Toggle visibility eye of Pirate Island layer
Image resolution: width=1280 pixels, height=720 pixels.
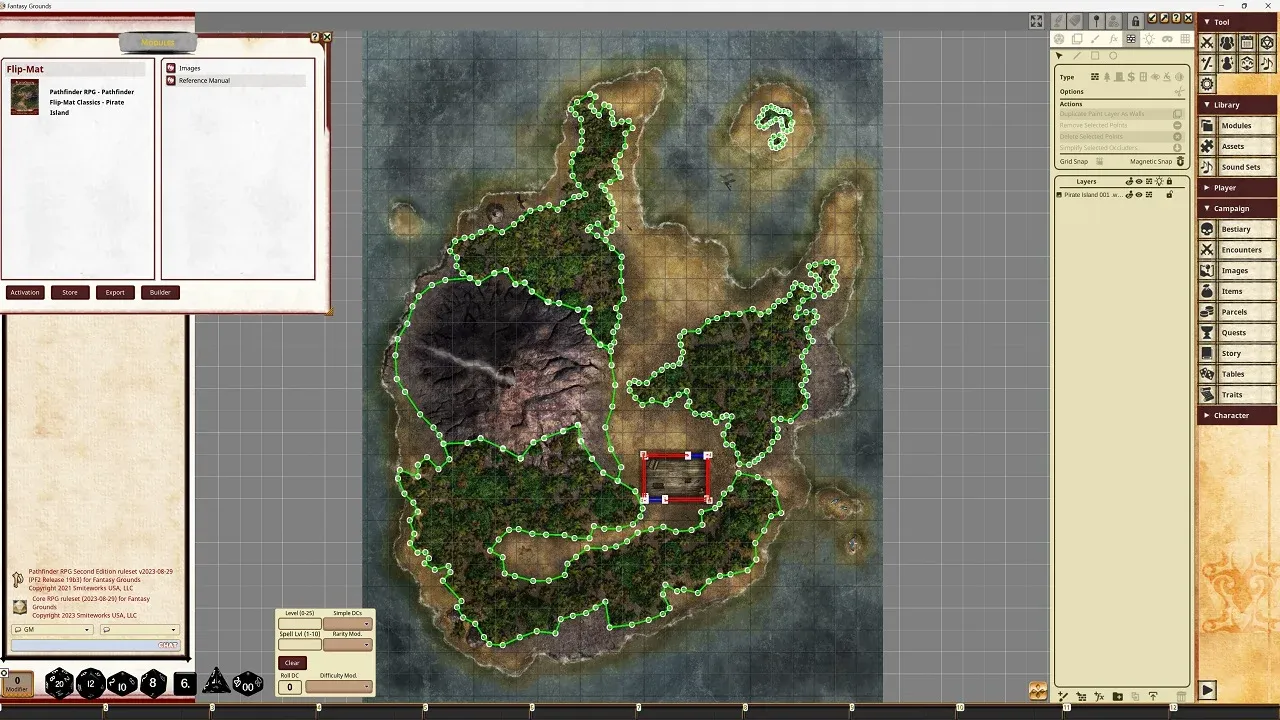(1139, 195)
